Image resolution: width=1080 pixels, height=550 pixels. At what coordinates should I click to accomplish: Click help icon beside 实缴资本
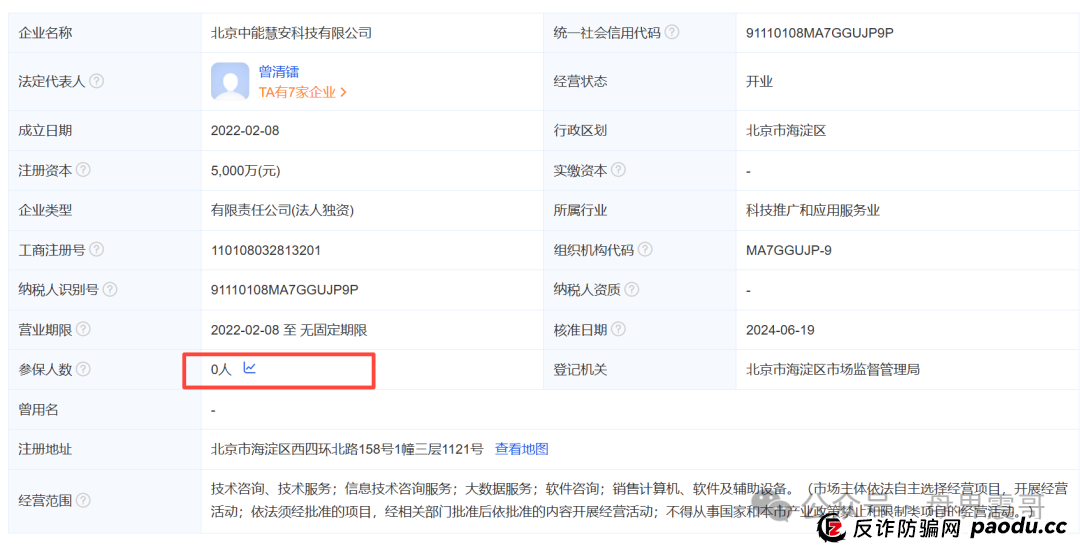619,170
